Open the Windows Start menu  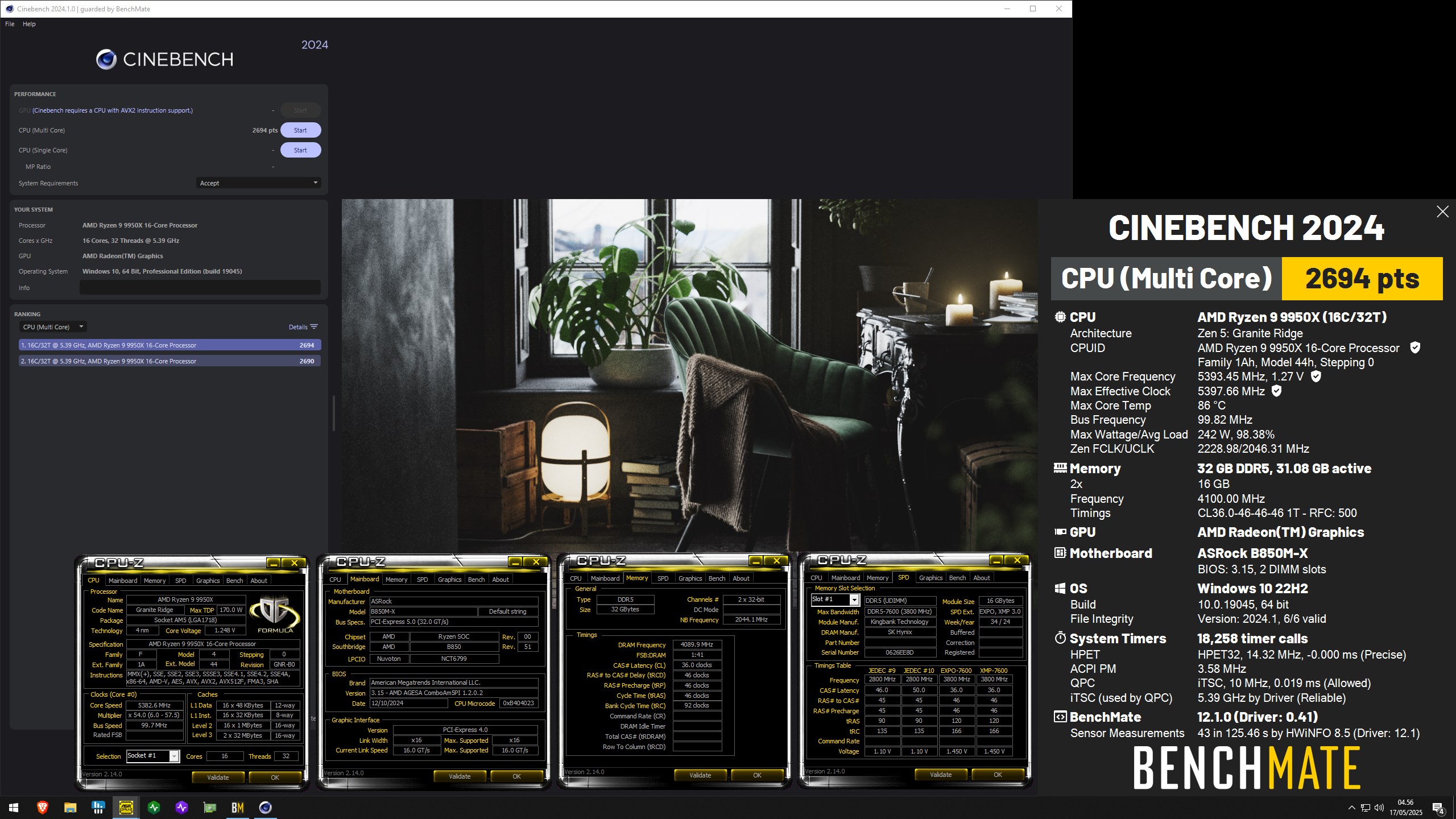click(14, 807)
